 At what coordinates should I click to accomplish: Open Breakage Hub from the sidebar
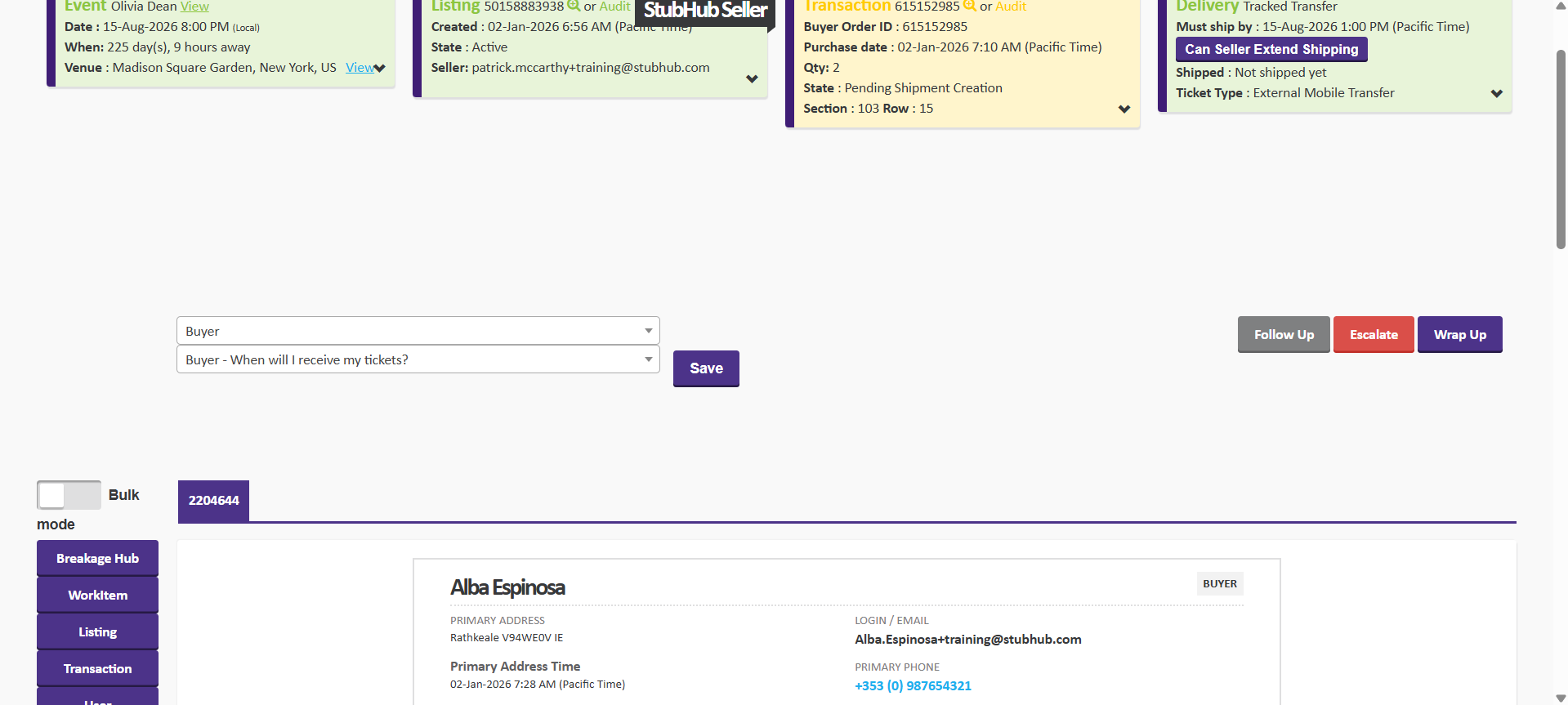[x=97, y=559]
